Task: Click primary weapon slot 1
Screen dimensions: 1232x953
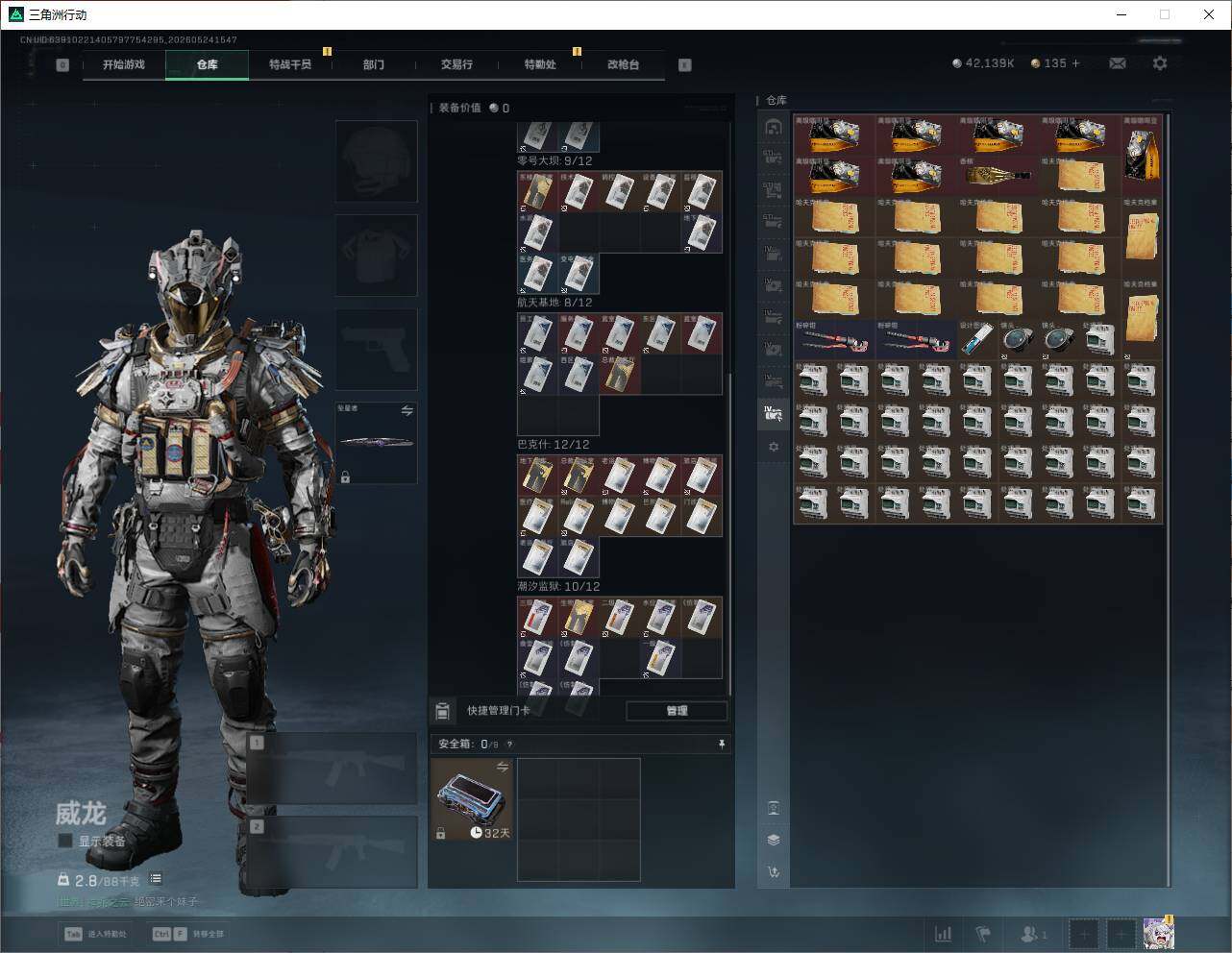Action: 333,769
